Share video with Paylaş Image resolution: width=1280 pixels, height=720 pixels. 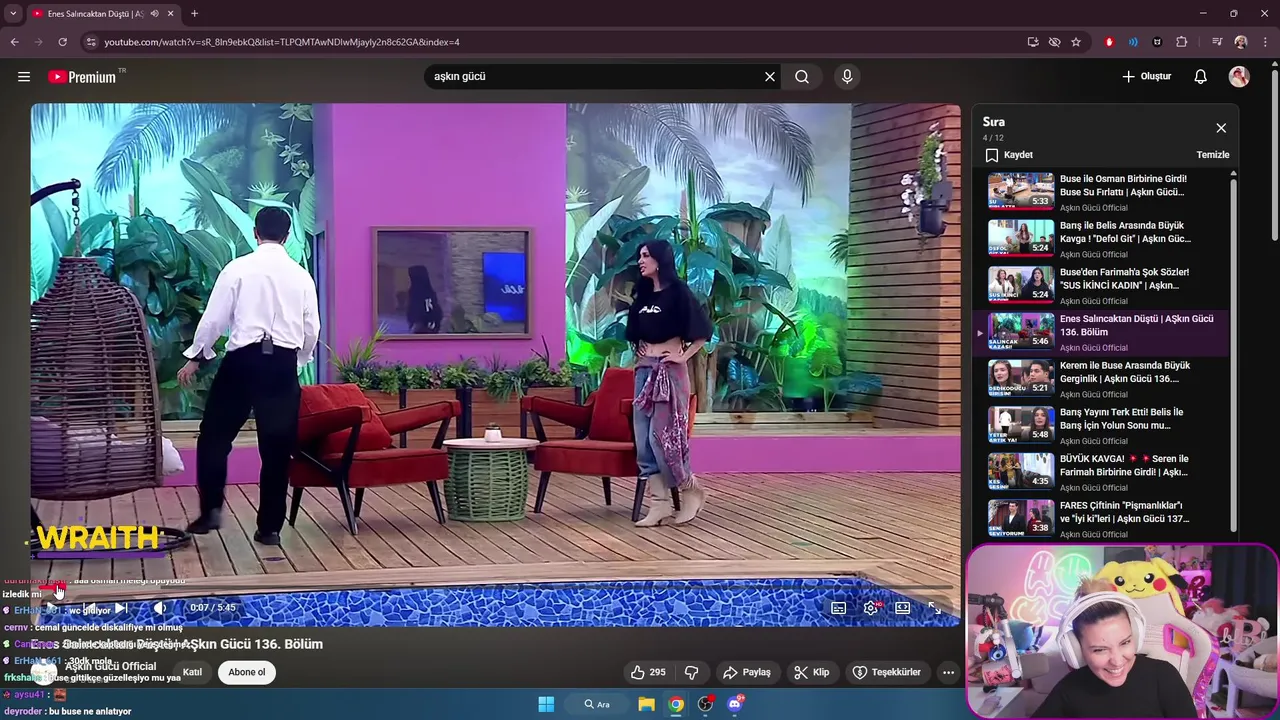(747, 672)
